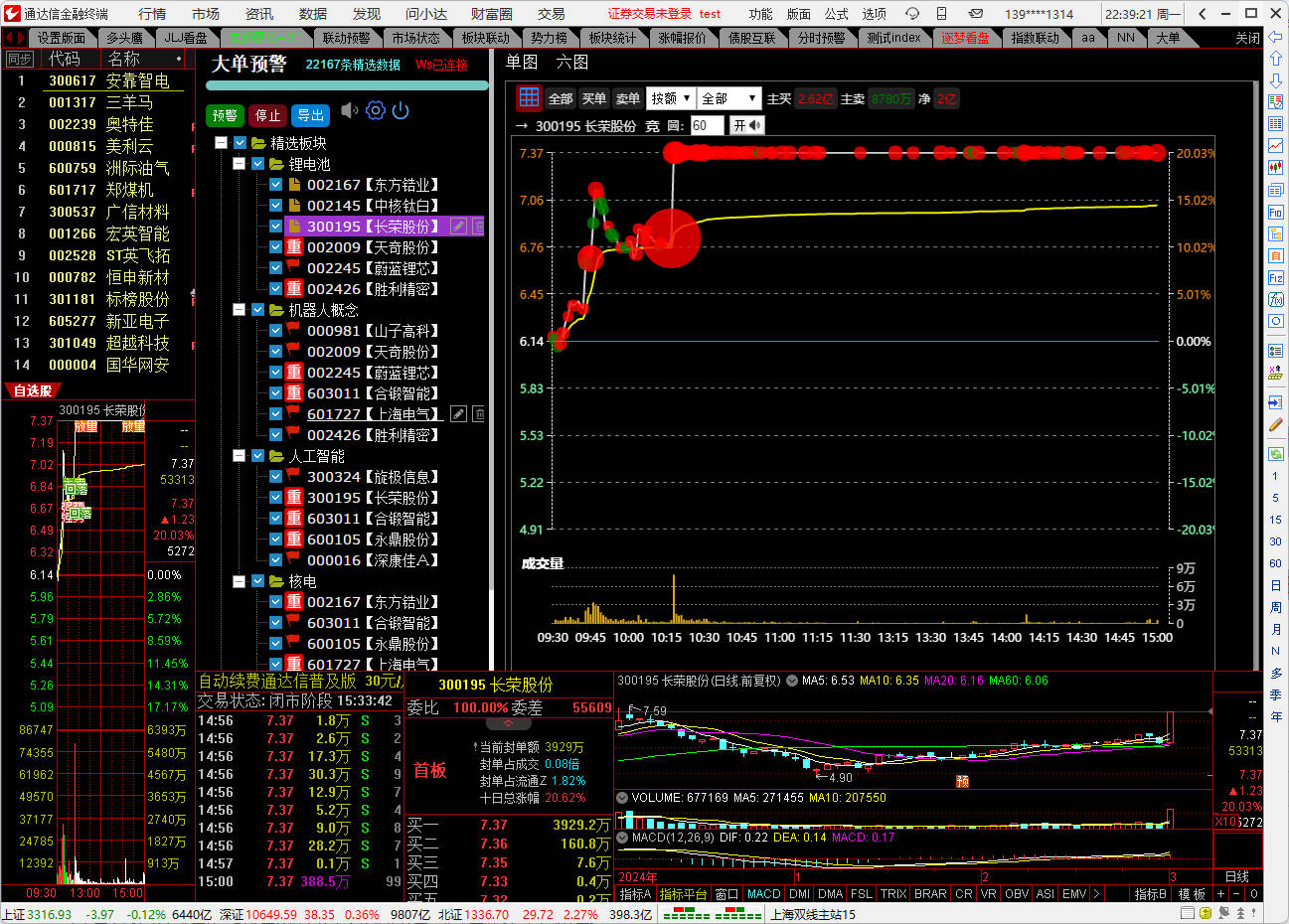Click the green 预警 button
1289x924 pixels.
(x=225, y=115)
